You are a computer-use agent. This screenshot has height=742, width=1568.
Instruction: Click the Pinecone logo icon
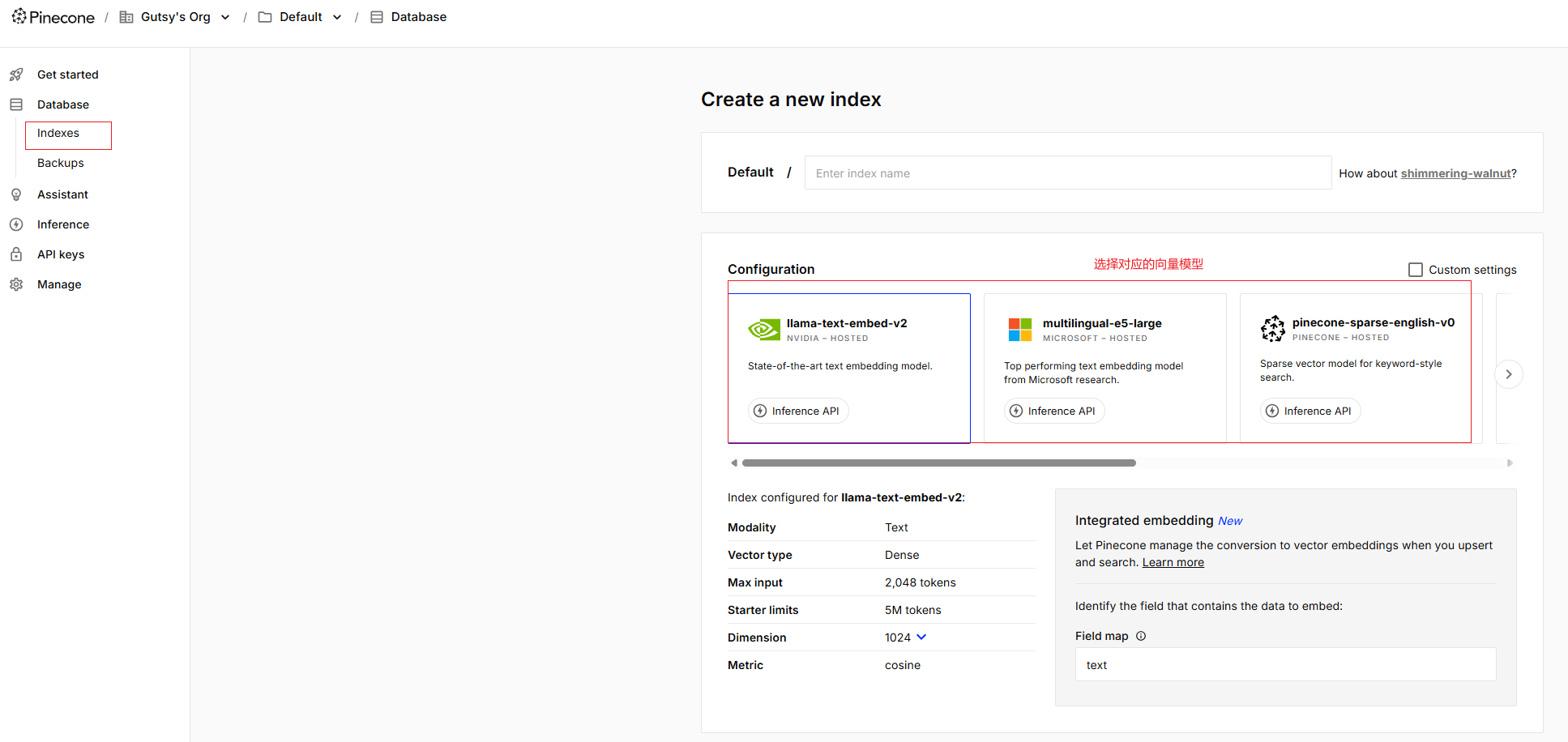click(x=19, y=16)
